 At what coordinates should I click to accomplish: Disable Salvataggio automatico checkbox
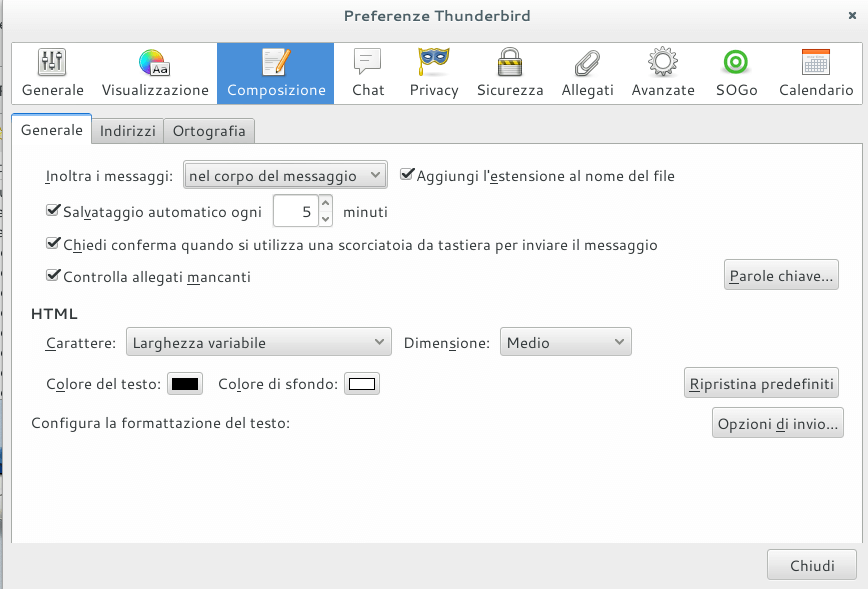click(x=54, y=211)
